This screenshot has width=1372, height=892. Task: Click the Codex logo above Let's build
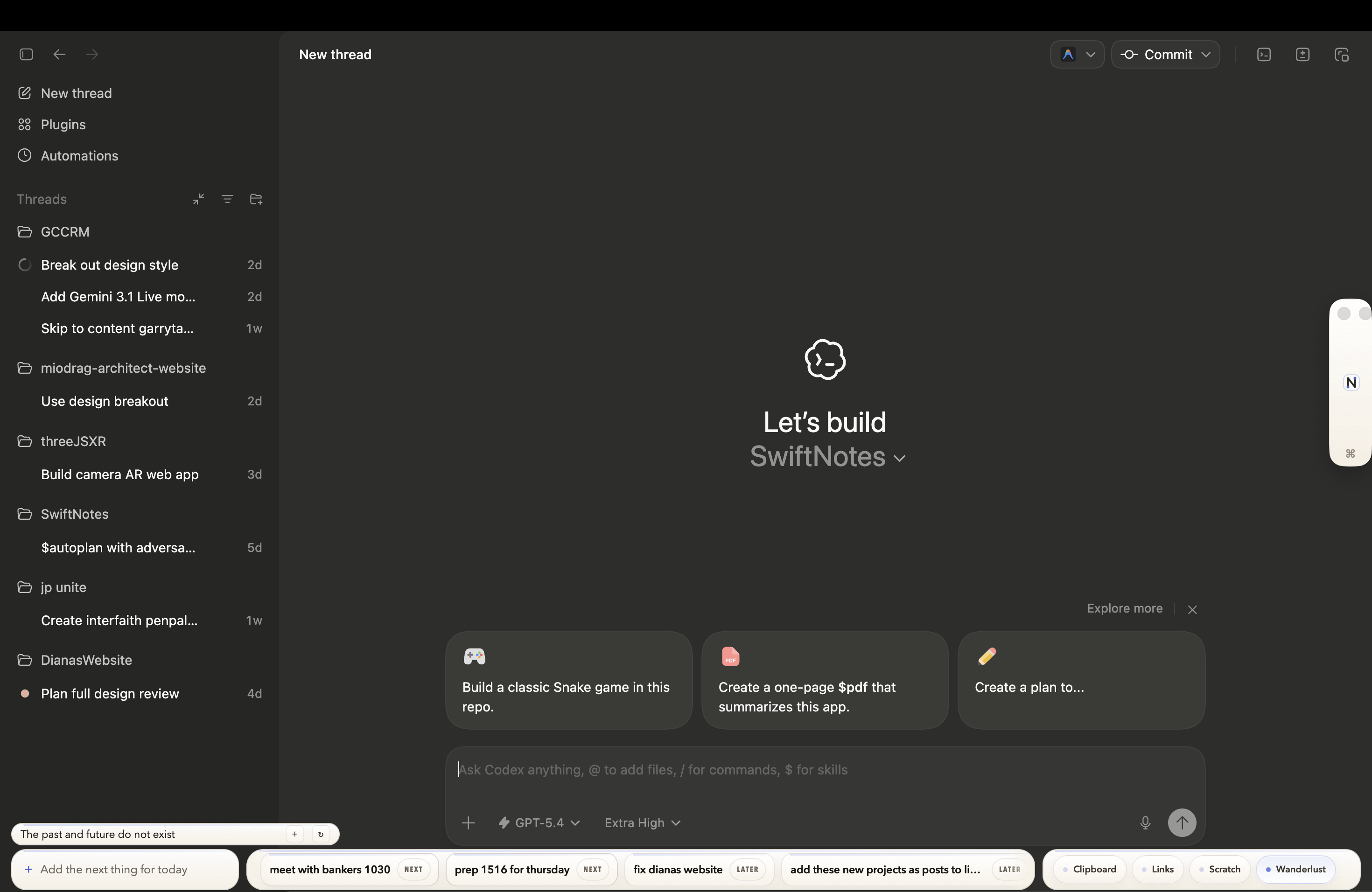[x=825, y=360]
